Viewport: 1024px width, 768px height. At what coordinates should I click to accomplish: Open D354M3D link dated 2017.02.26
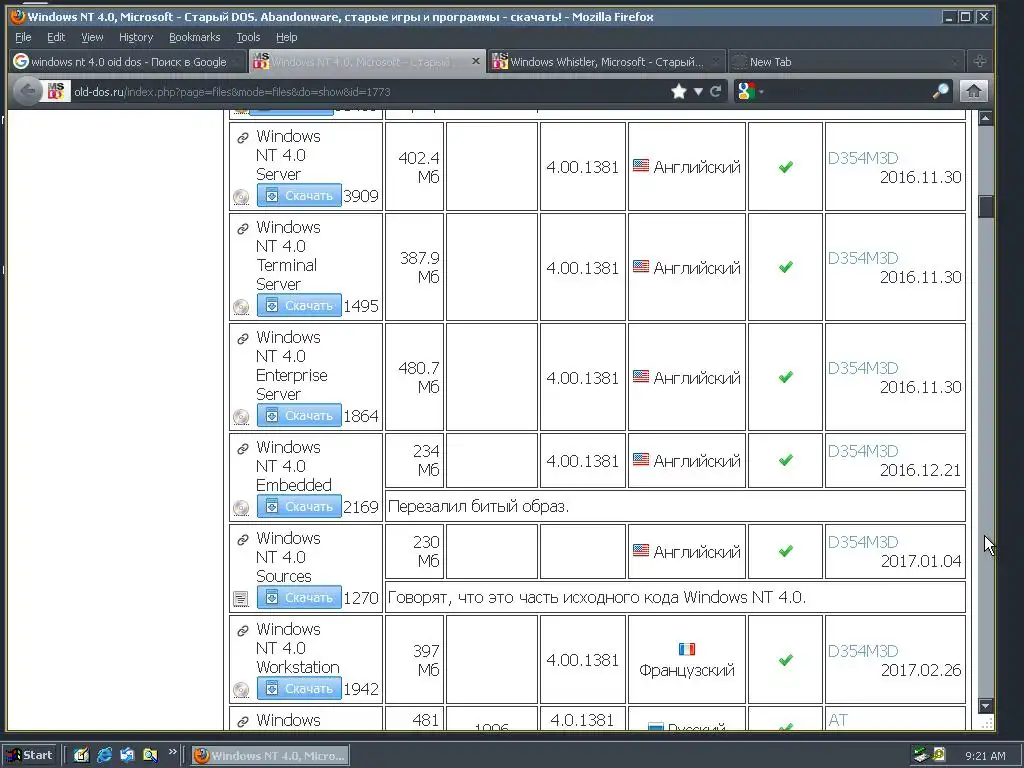click(863, 650)
